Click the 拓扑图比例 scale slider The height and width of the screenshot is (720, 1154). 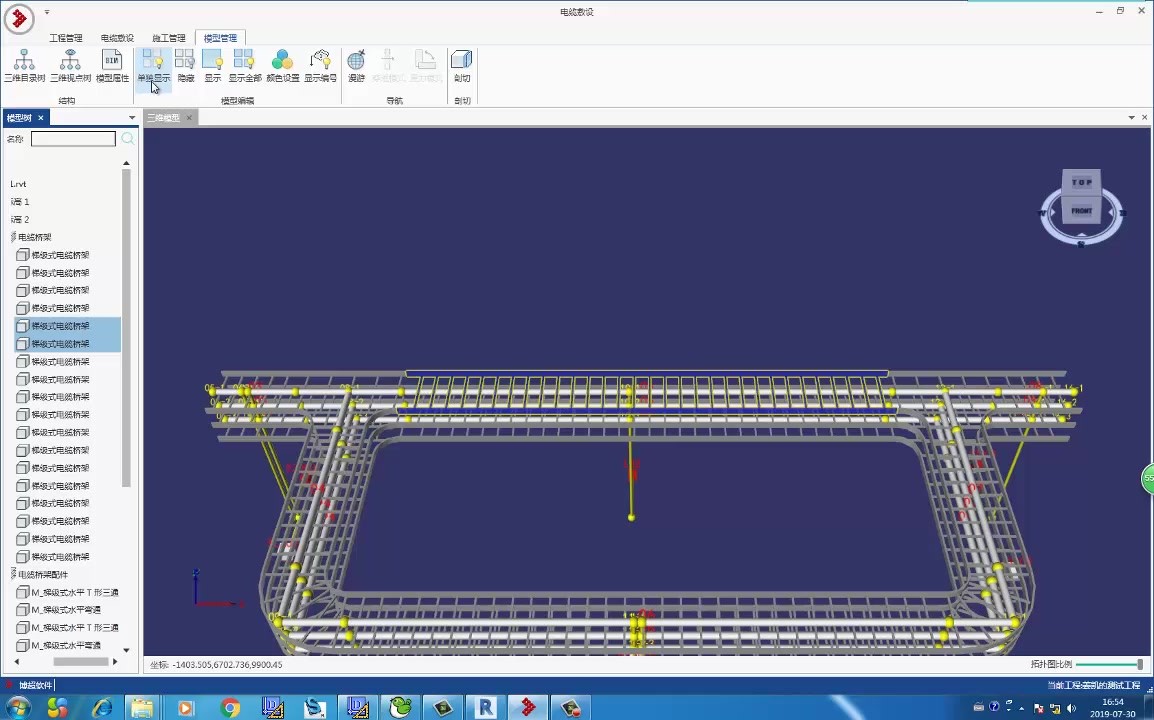pyautogui.click(x=1110, y=665)
